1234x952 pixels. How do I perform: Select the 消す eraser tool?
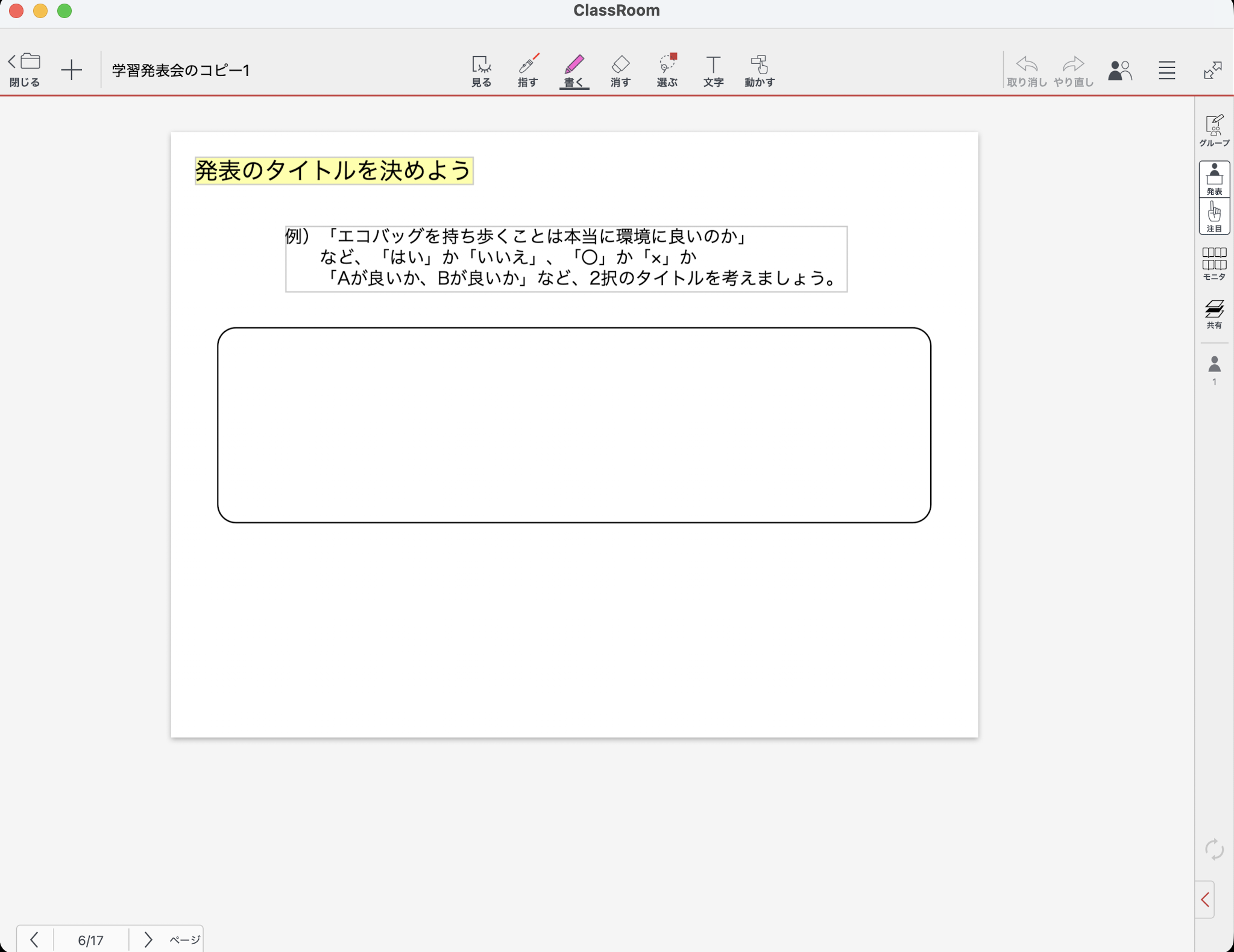tap(620, 71)
